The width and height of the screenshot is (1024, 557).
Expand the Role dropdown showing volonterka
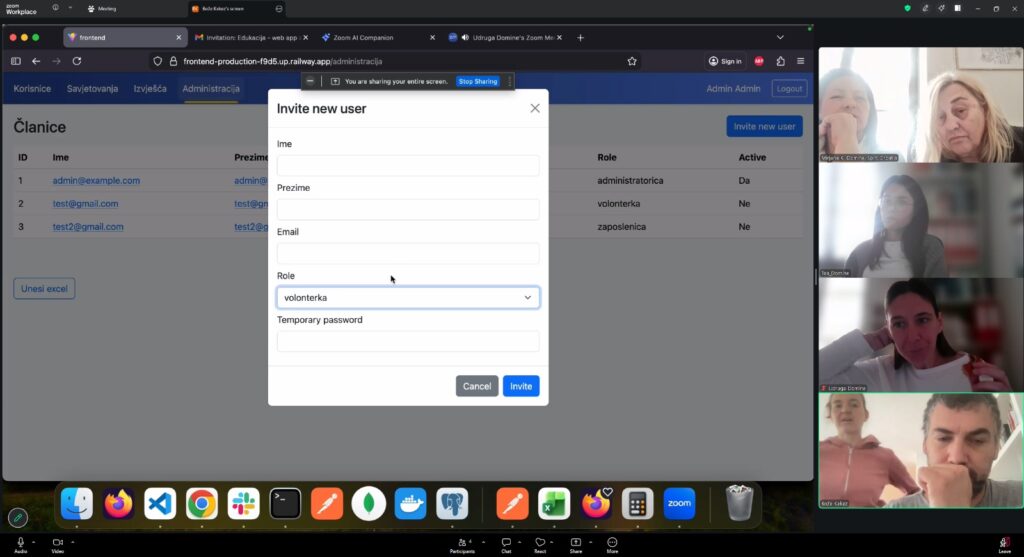408,297
